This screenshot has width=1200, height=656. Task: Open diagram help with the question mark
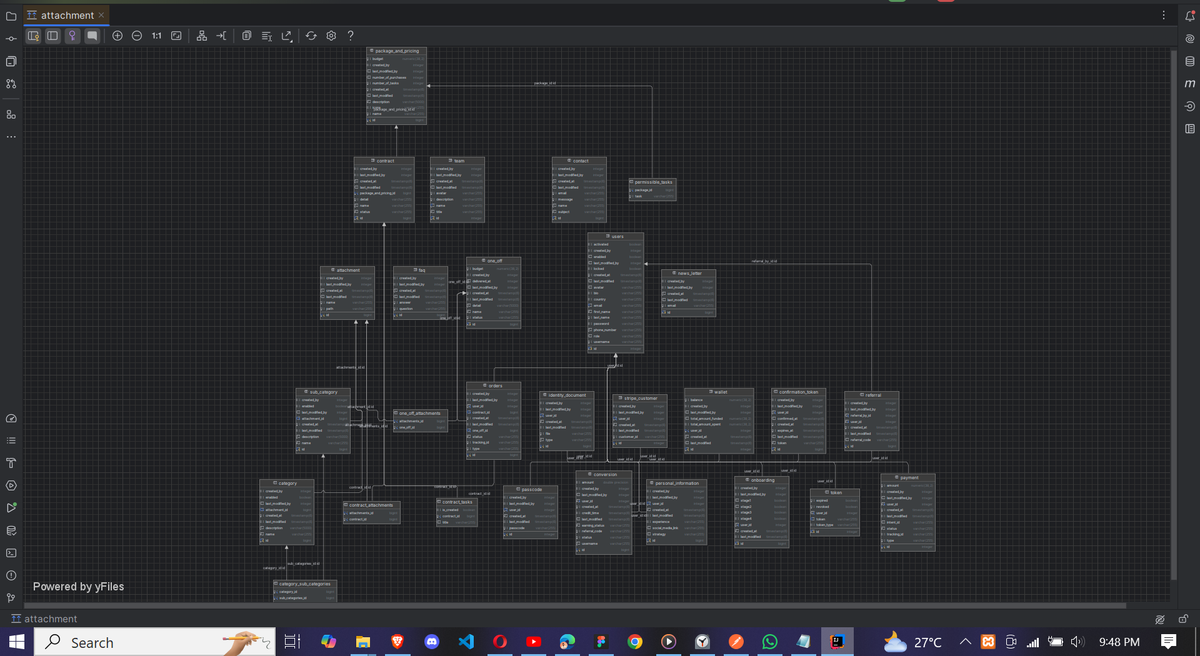tap(350, 35)
